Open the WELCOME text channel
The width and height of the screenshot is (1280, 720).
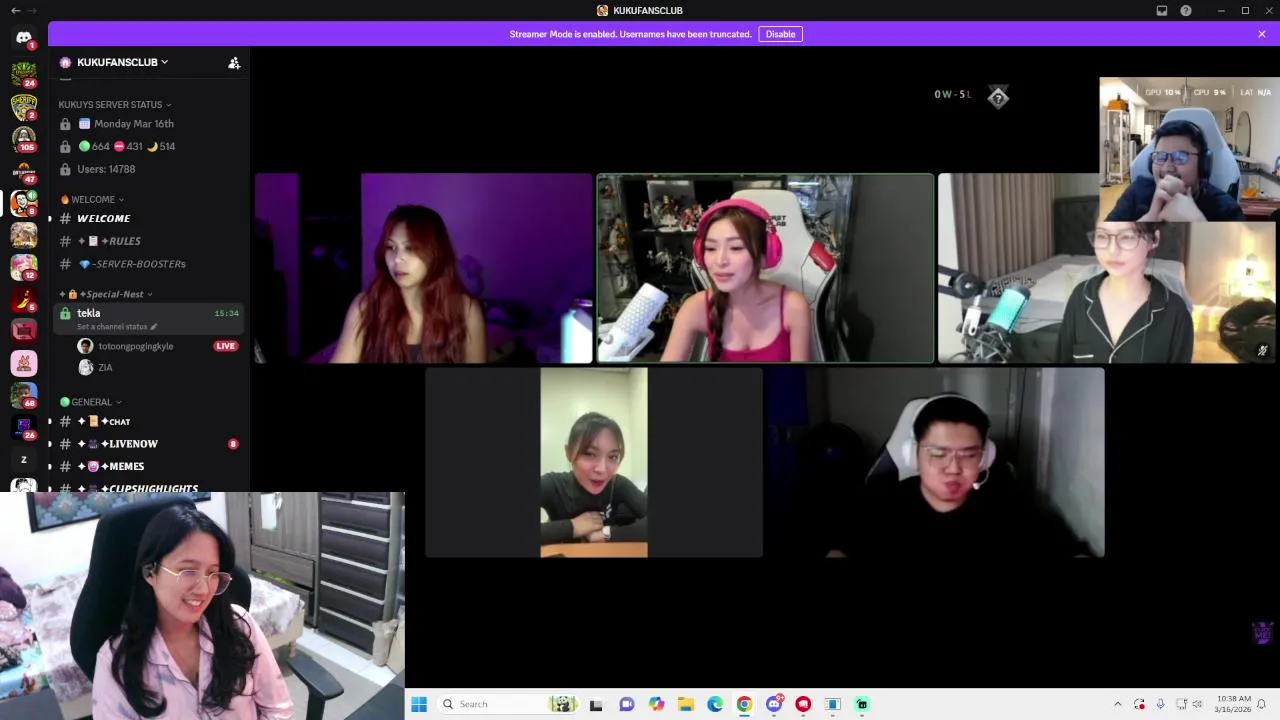[148, 218]
